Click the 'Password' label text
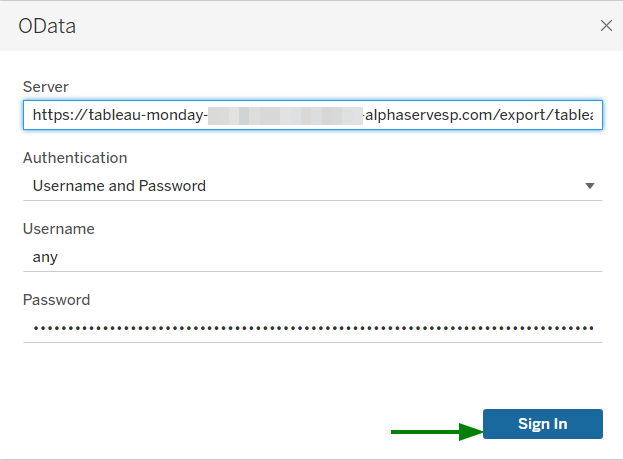623x460 pixels. (56, 300)
